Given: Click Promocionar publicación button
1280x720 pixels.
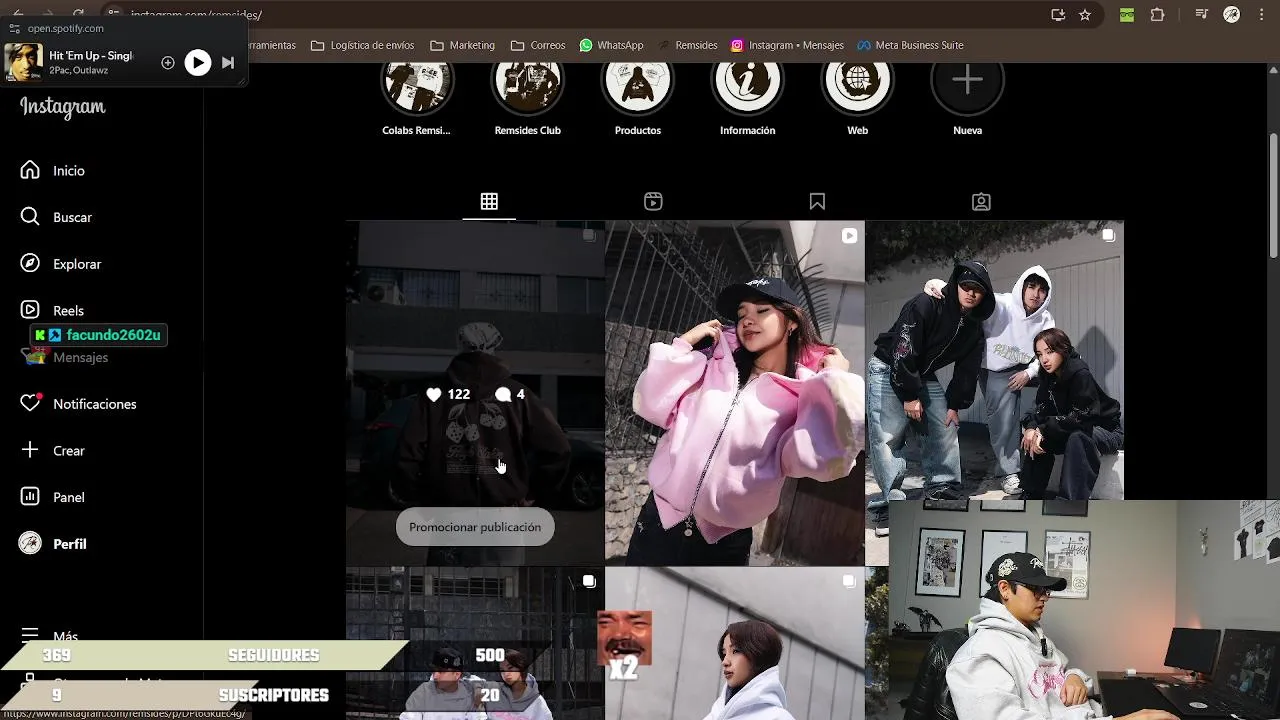Looking at the screenshot, I should 475,527.
